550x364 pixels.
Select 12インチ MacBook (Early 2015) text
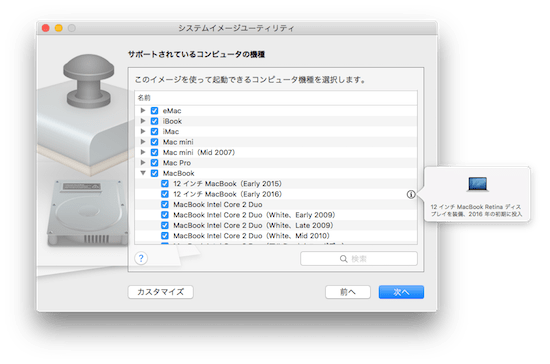tap(228, 184)
